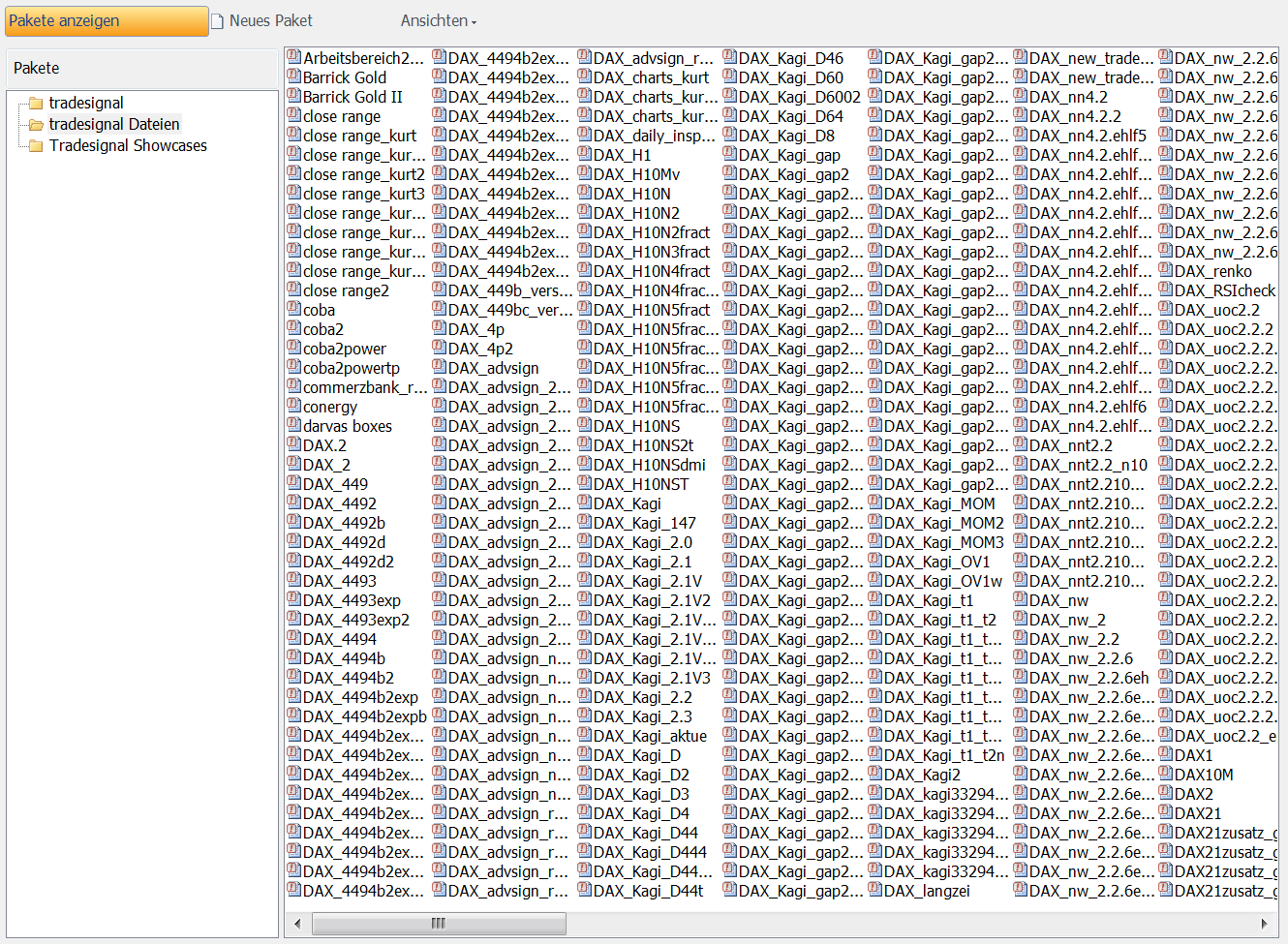Viewport: 1288px width, 944px height.
Task: Select the DAX_uoc2.2 package
Action: 1217,310
